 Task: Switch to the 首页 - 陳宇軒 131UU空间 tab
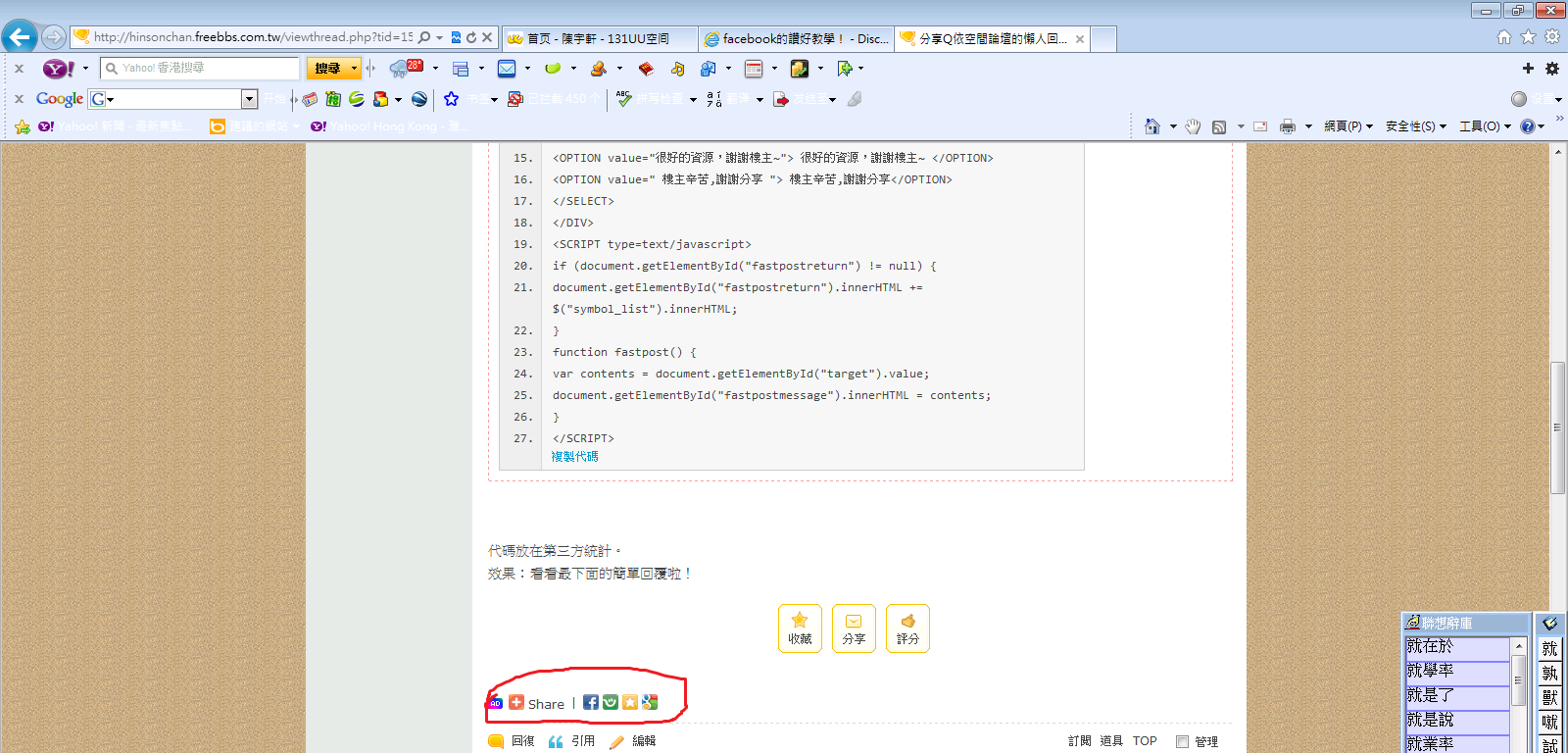click(x=598, y=38)
